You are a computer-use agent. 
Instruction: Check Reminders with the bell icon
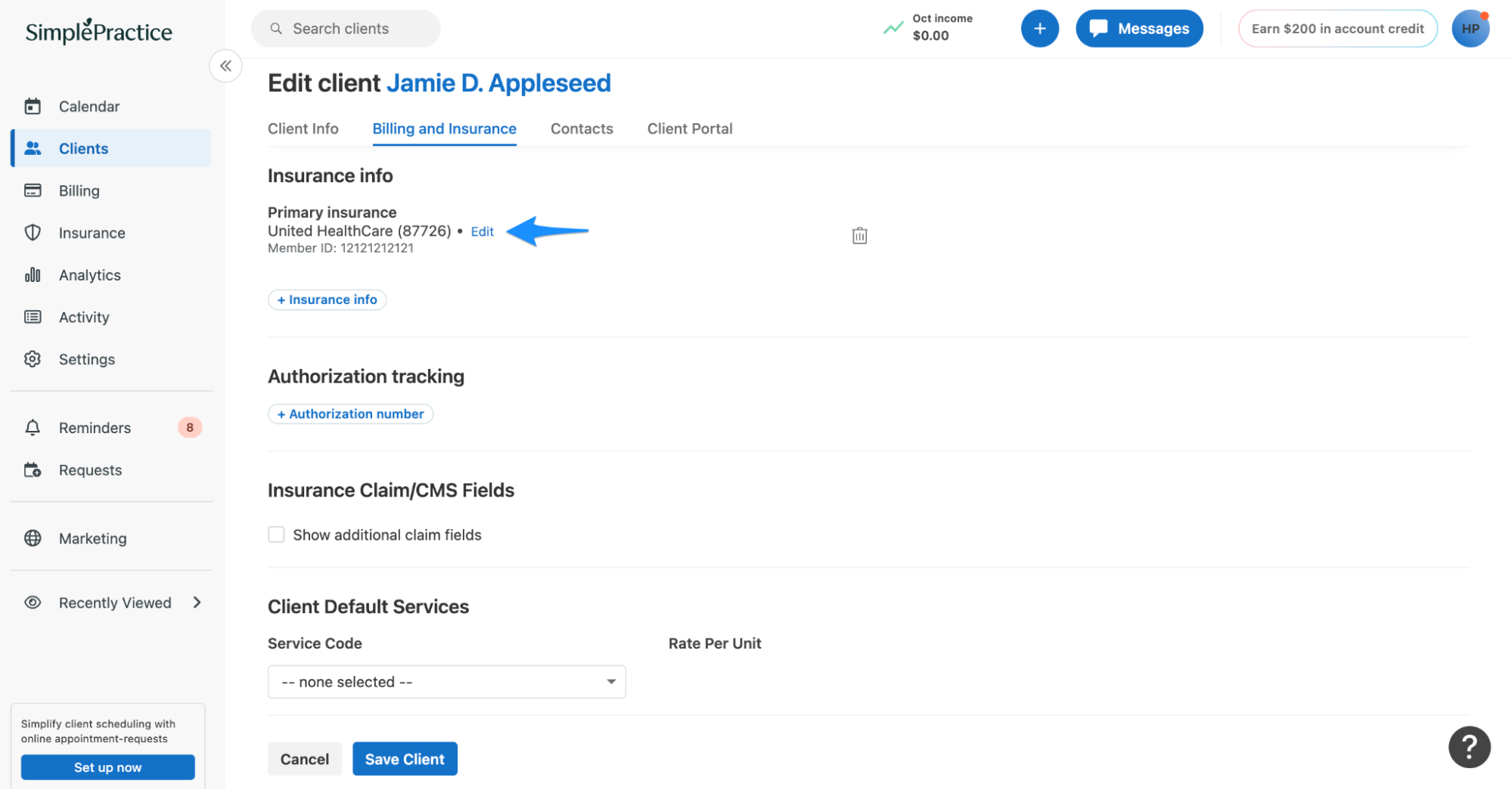pos(94,427)
